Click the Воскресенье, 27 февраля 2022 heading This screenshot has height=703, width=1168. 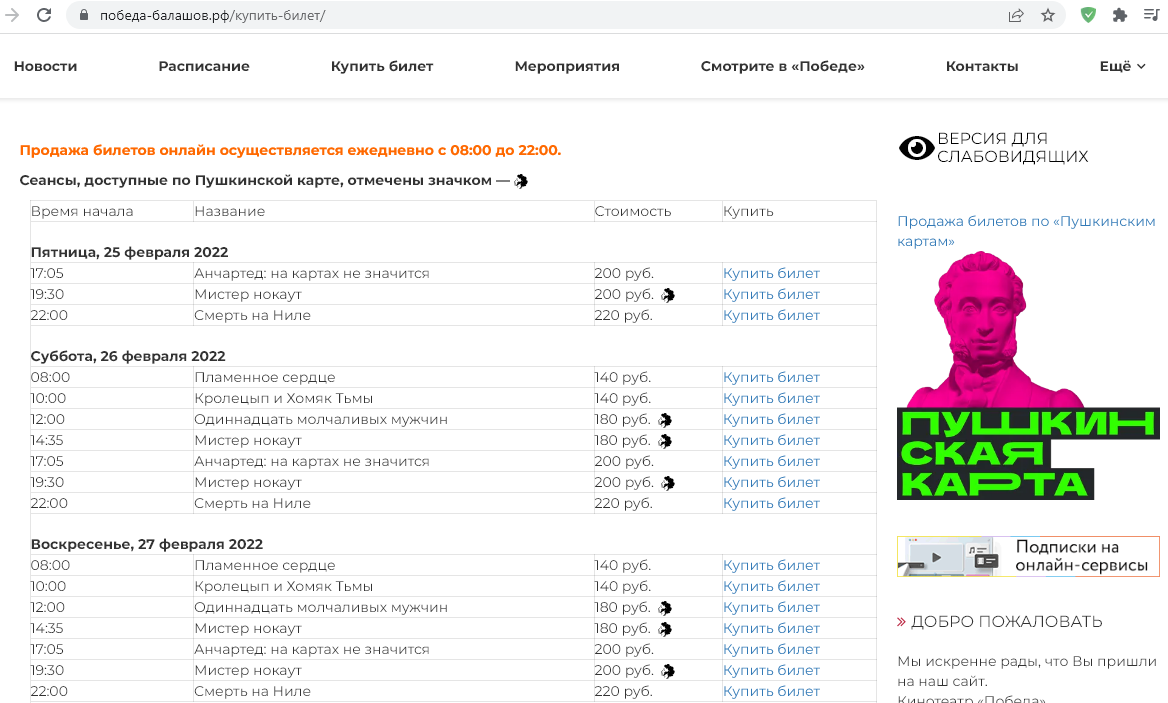[147, 544]
